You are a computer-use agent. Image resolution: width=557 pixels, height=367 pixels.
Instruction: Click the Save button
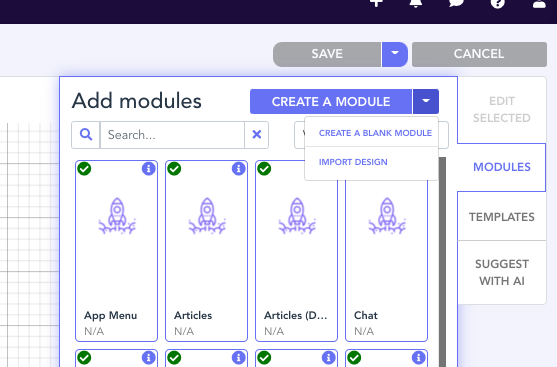pyautogui.click(x=327, y=54)
